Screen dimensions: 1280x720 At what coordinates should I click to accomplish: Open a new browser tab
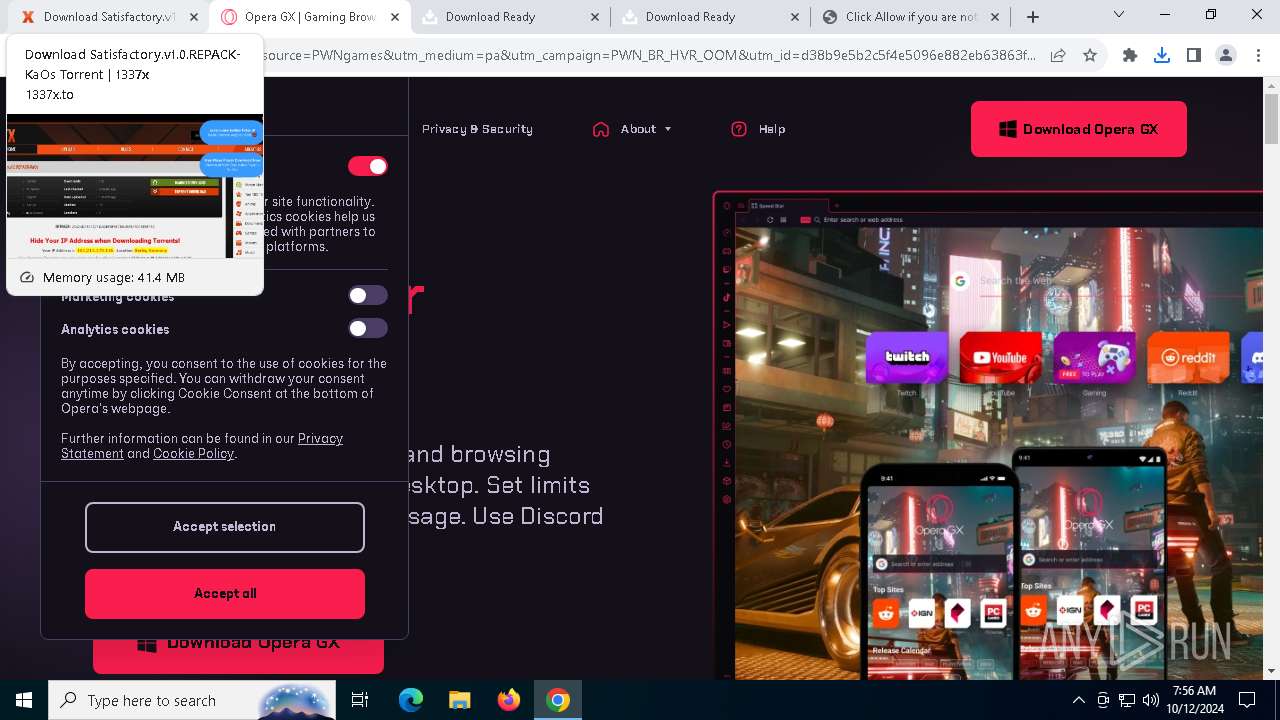[x=1033, y=17]
